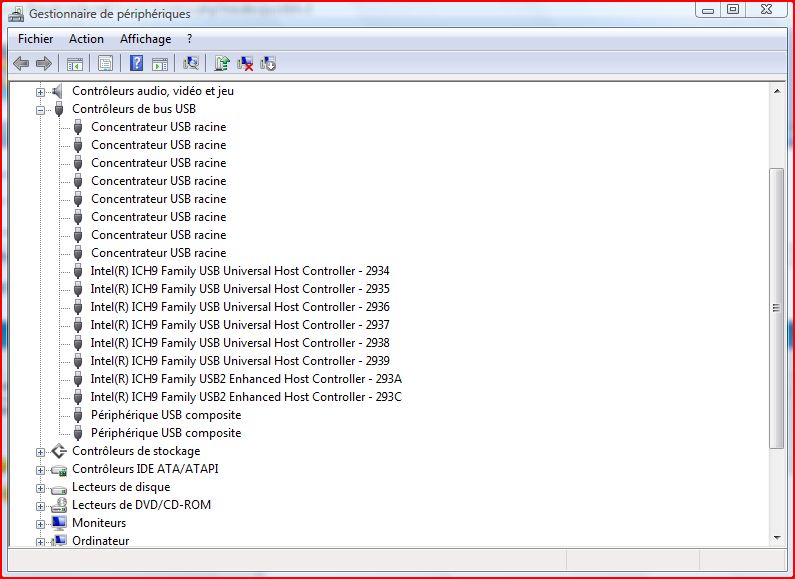Click the Ordinateur computer icon
The image size is (795, 579).
click(59, 540)
